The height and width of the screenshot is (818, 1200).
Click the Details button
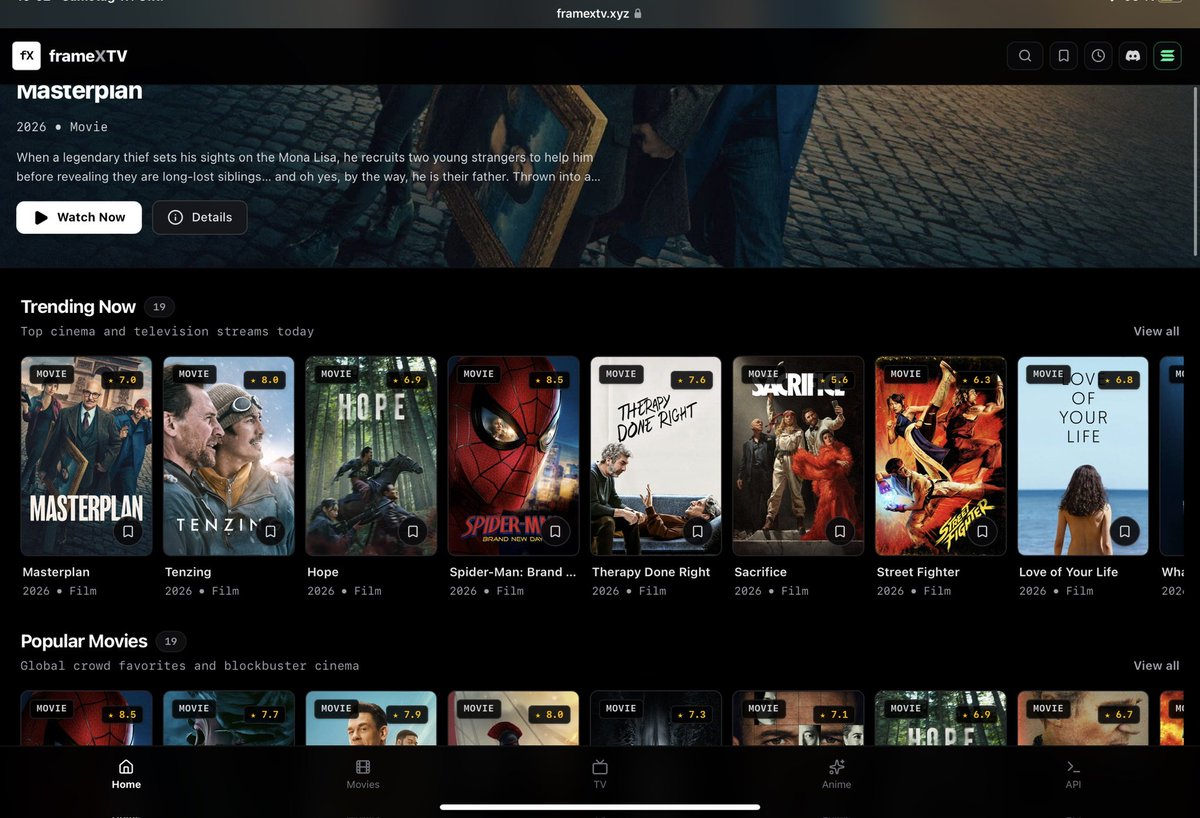[x=200, y=217]
